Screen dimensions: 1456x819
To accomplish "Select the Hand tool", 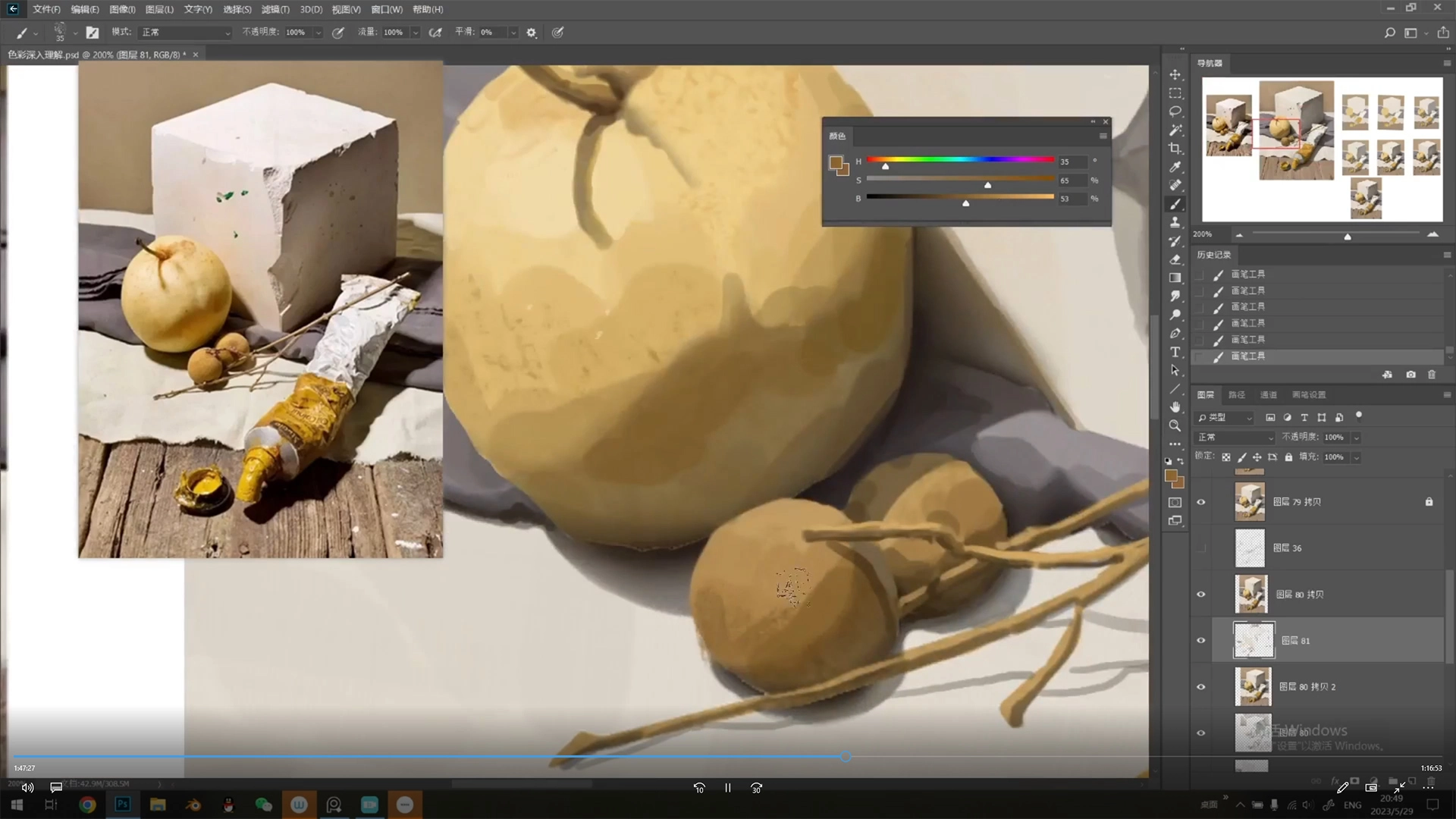I will click(1175, 407).
